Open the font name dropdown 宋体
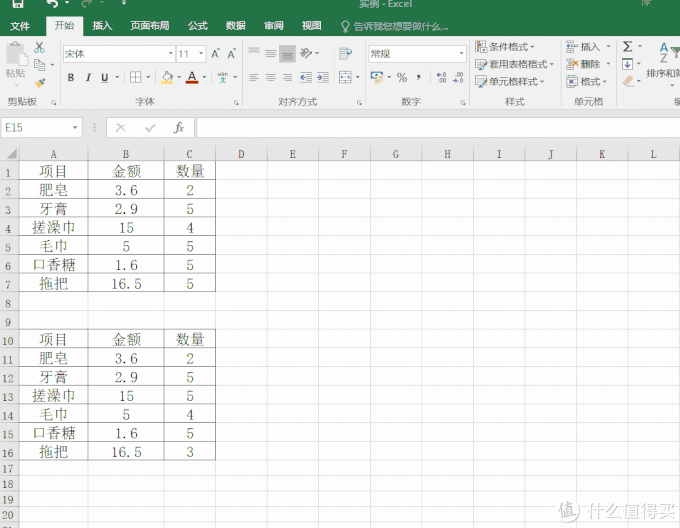The image size is (680, 528). (x=119, y=54)
